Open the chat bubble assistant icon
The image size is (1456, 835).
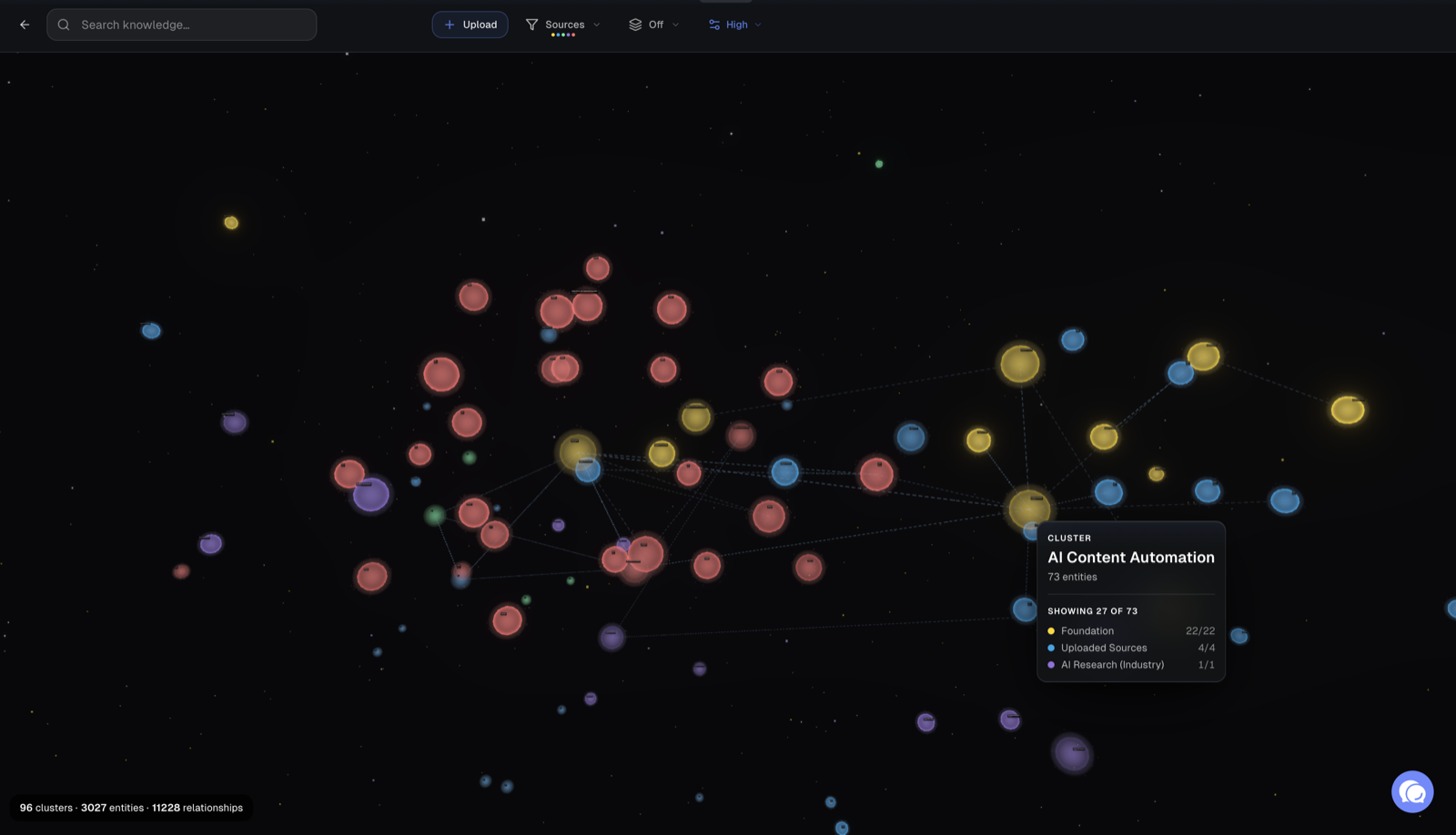(x=1412, y=792)
